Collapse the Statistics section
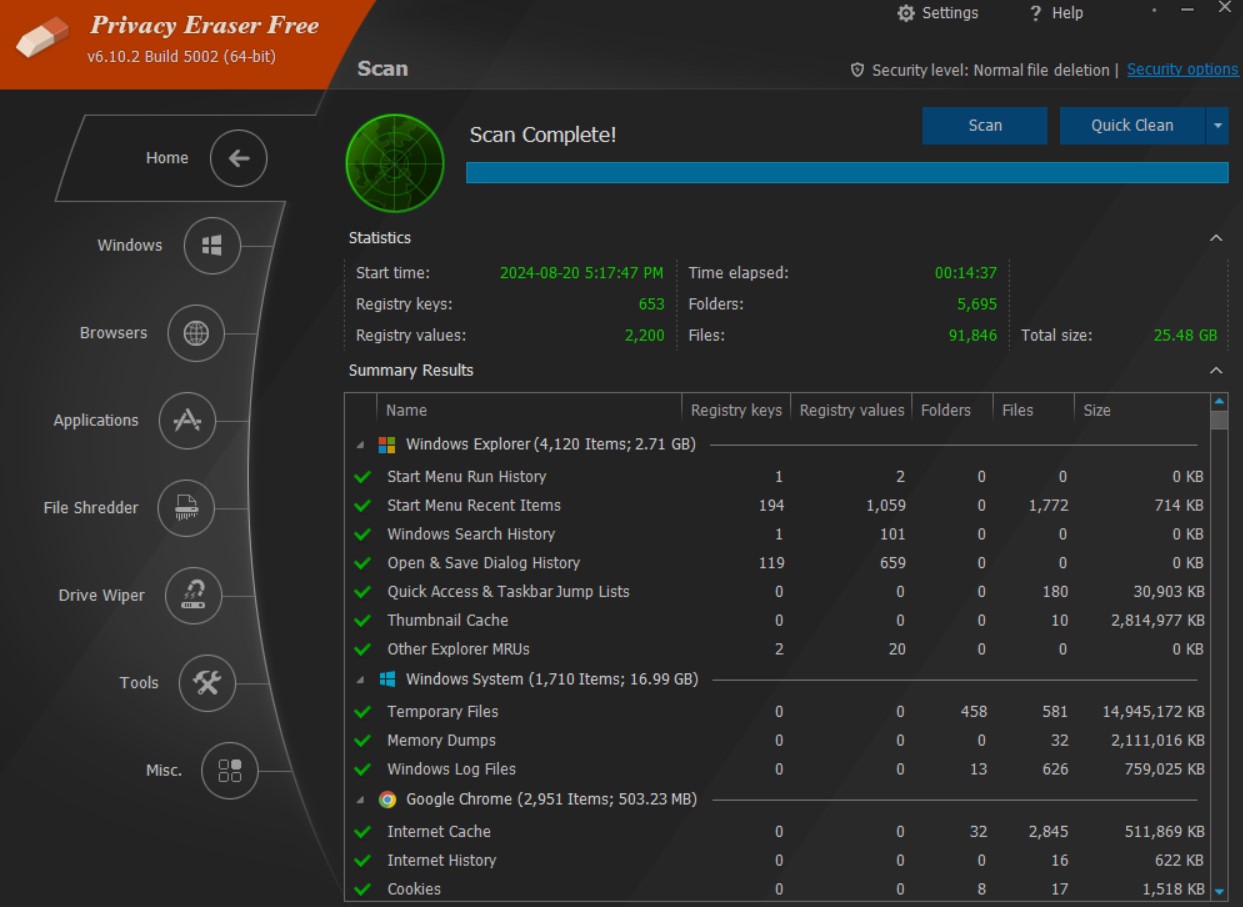This screenshot has width=1243, height=907. pos(1216,238)
